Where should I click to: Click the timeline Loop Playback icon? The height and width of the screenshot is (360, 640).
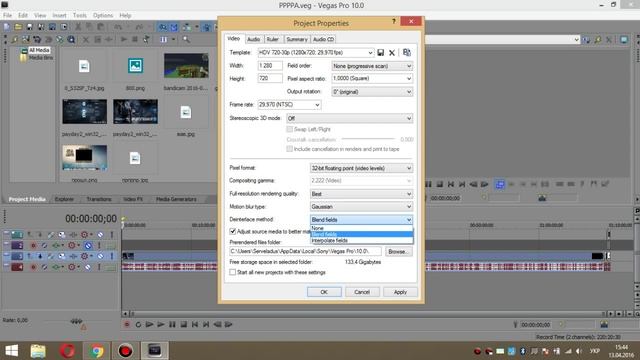click(138, 324)
